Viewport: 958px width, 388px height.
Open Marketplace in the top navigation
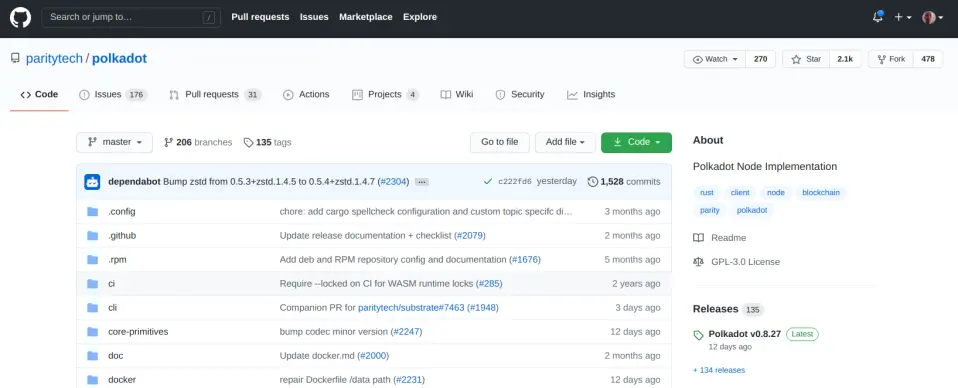[366, 17]
